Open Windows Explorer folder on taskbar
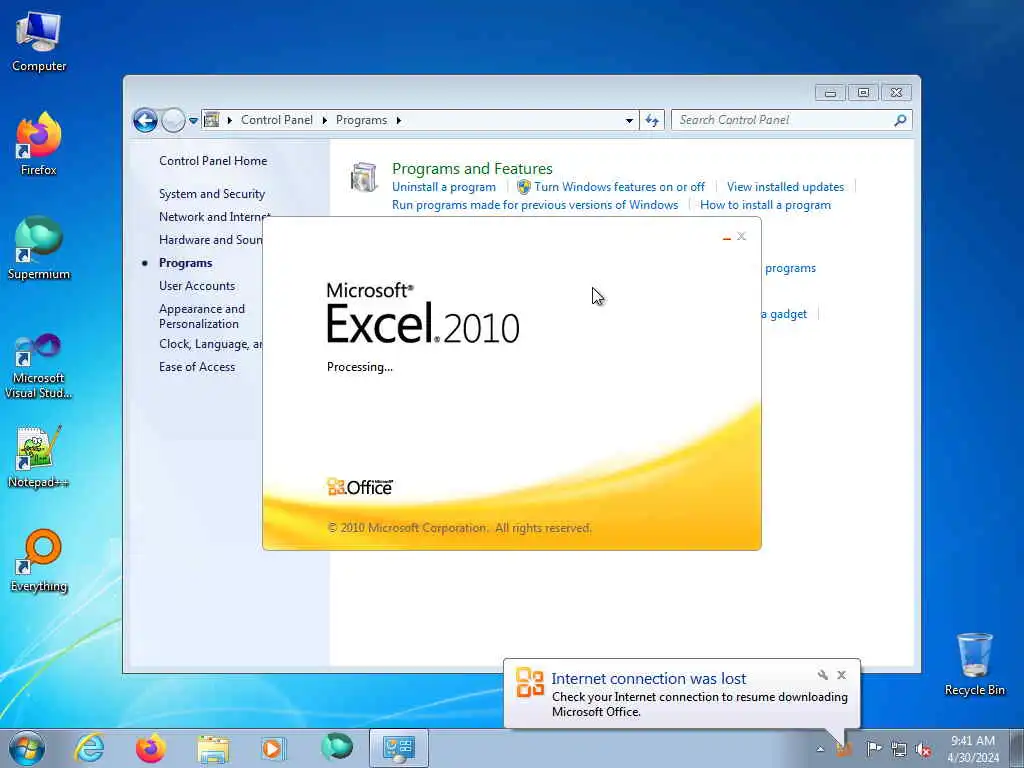This screenshot has height=768, width=1024. click(213, 748)
